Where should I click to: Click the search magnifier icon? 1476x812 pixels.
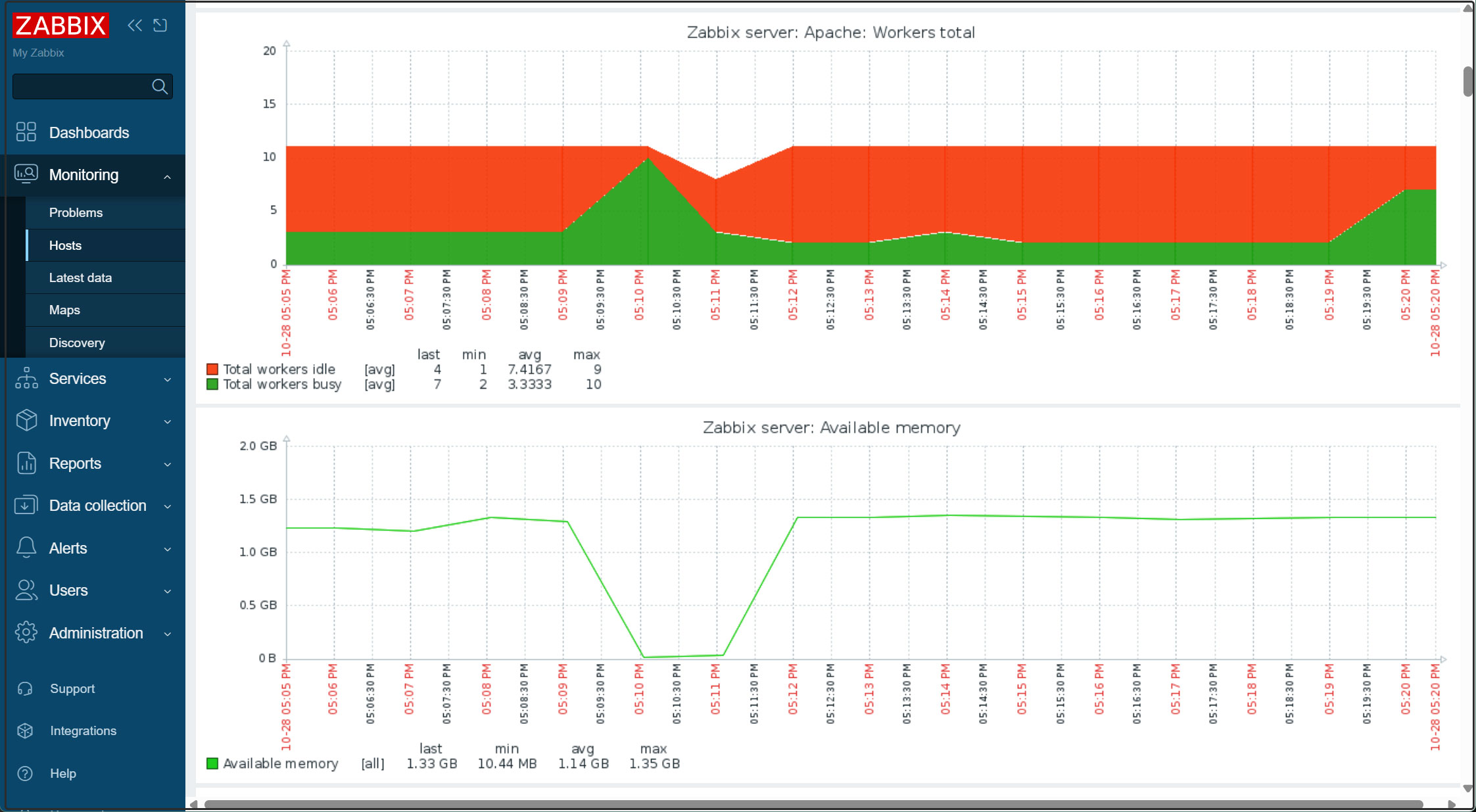point(160,86)
